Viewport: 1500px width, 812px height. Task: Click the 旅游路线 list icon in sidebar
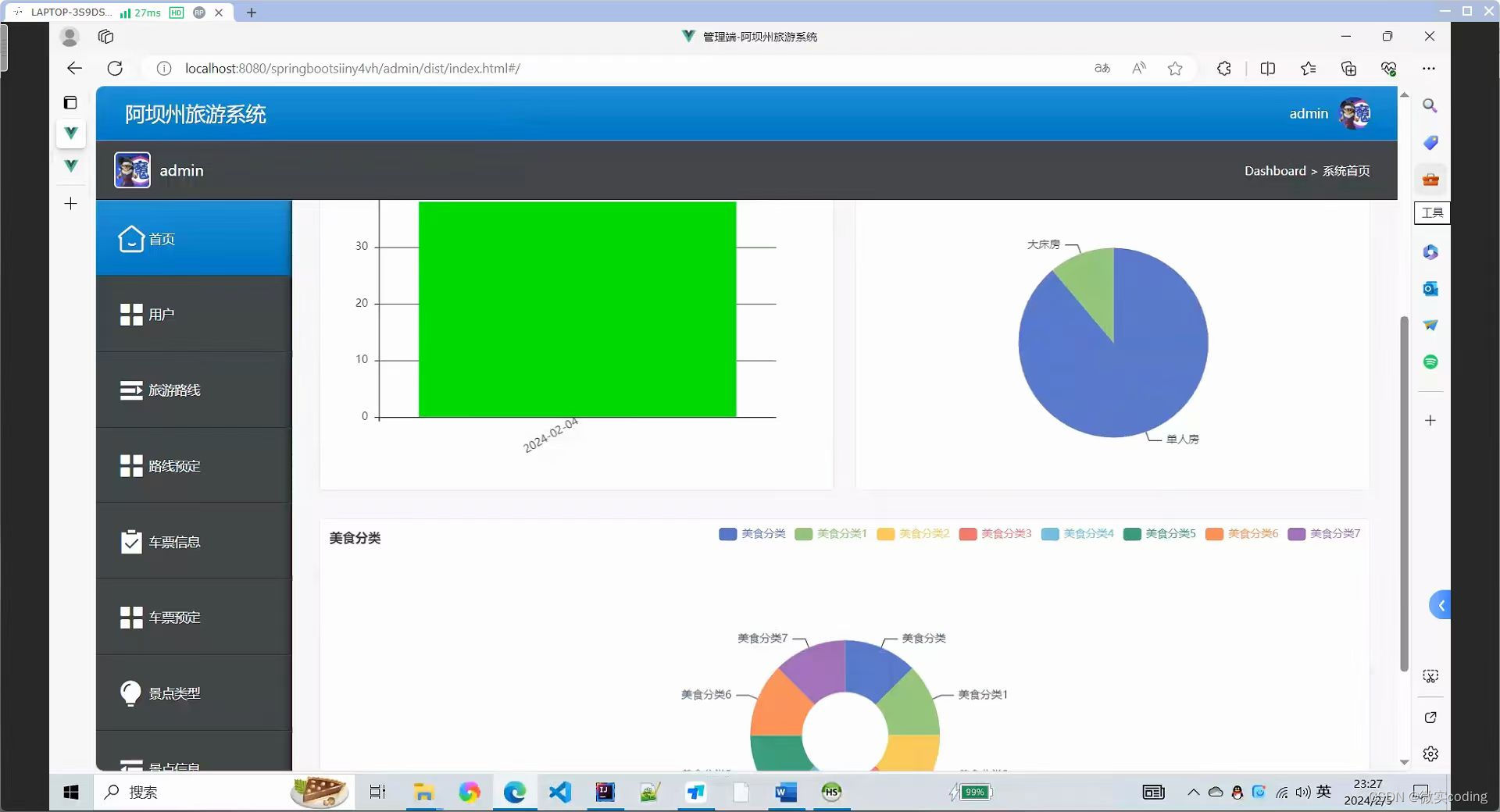(130, 390)
